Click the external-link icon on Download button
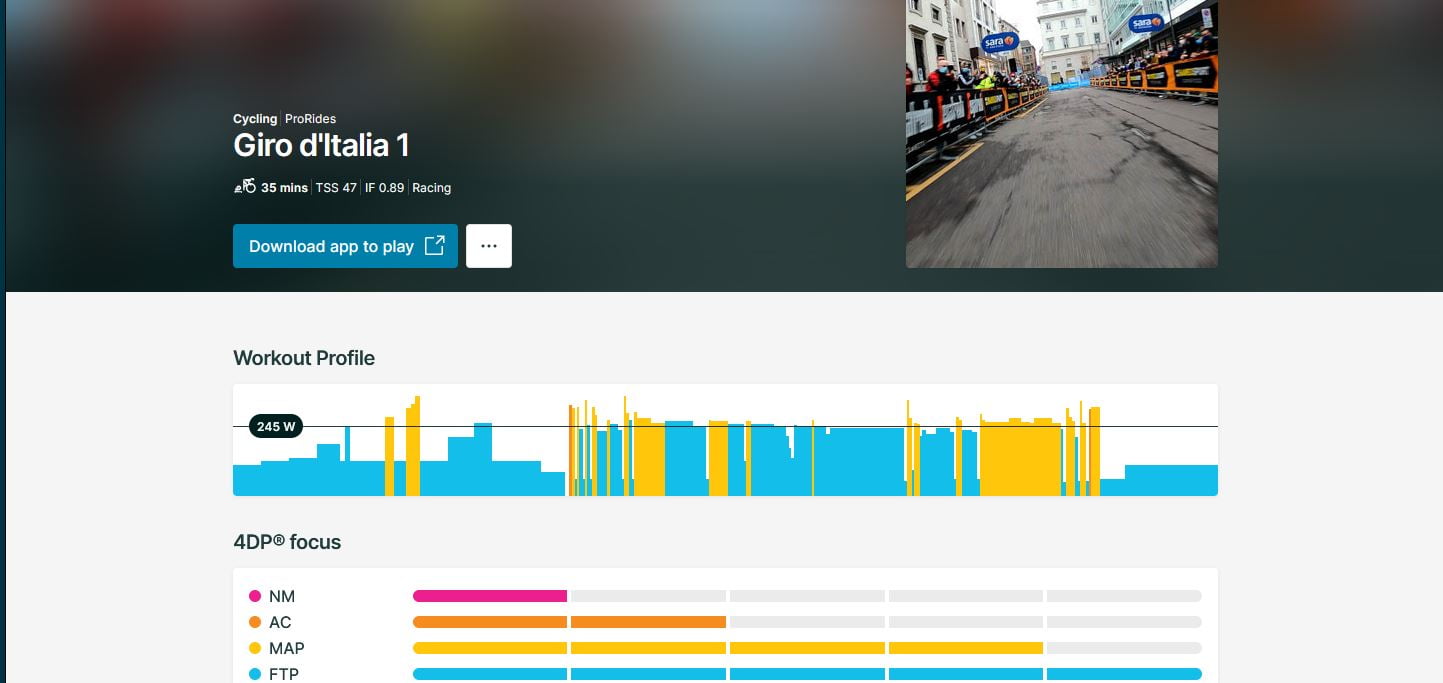Viewport: 1443px width, 683px height. (x=434, y=245)
